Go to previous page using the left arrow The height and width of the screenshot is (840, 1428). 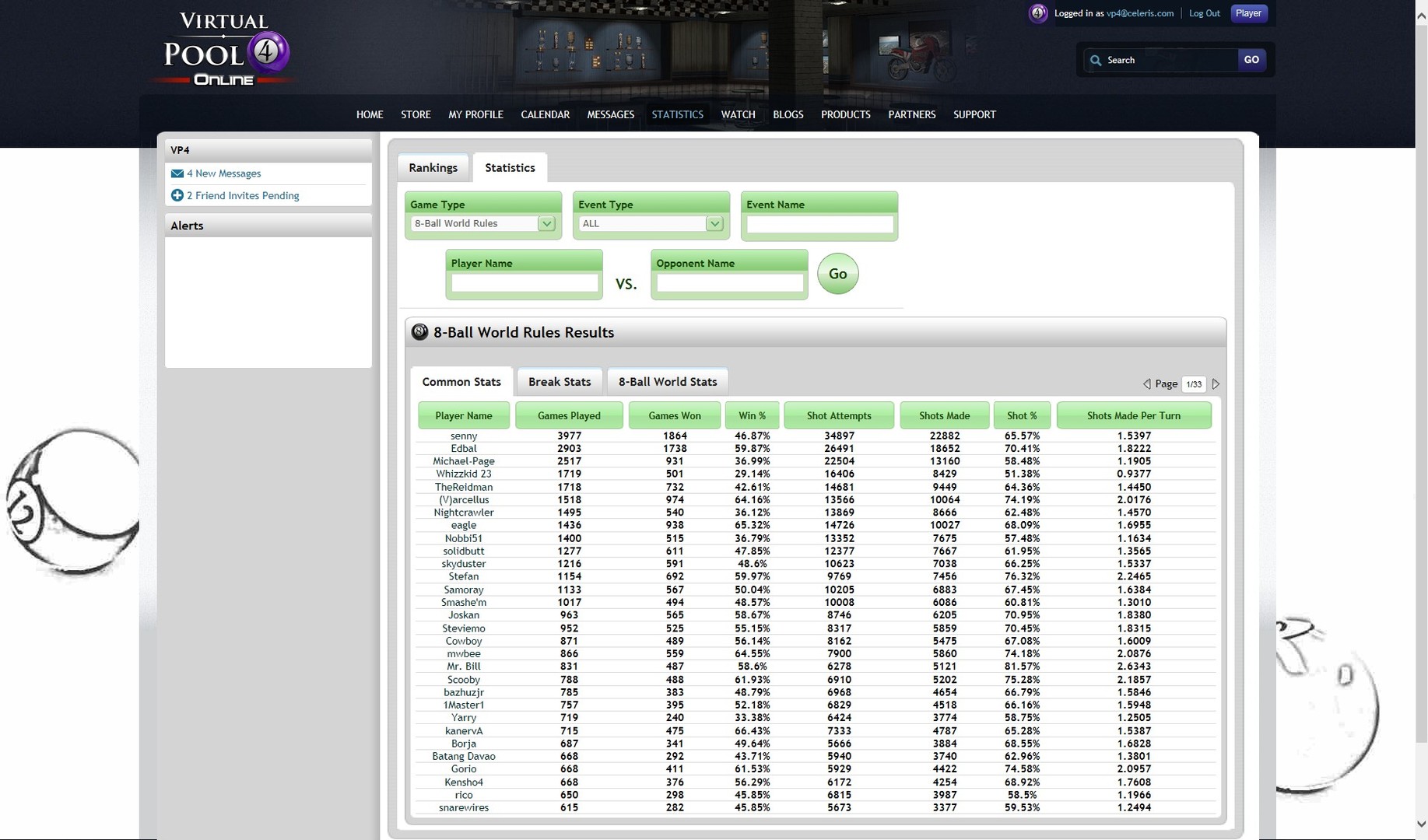tap(1146, 383)
